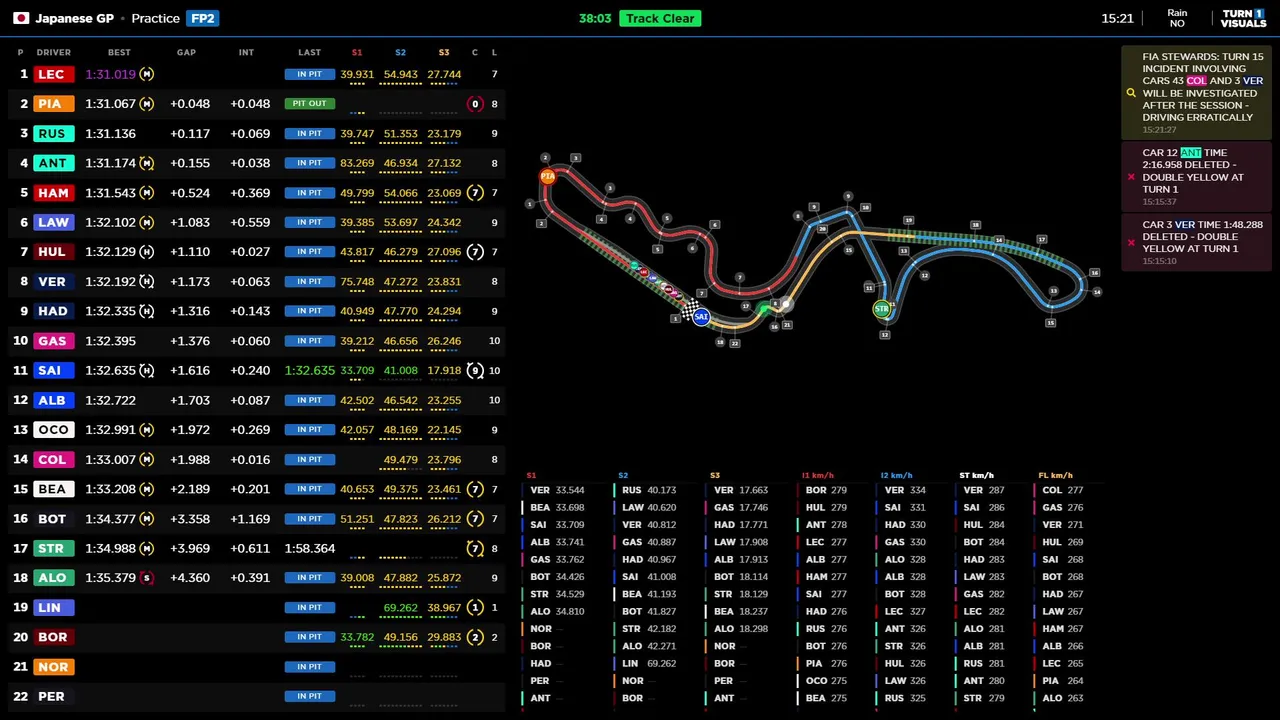Image resolution: width=1280 pixels, height=720 pixels.
Task: Select the SAI car marker on track map
Action: tap(701, 317)
